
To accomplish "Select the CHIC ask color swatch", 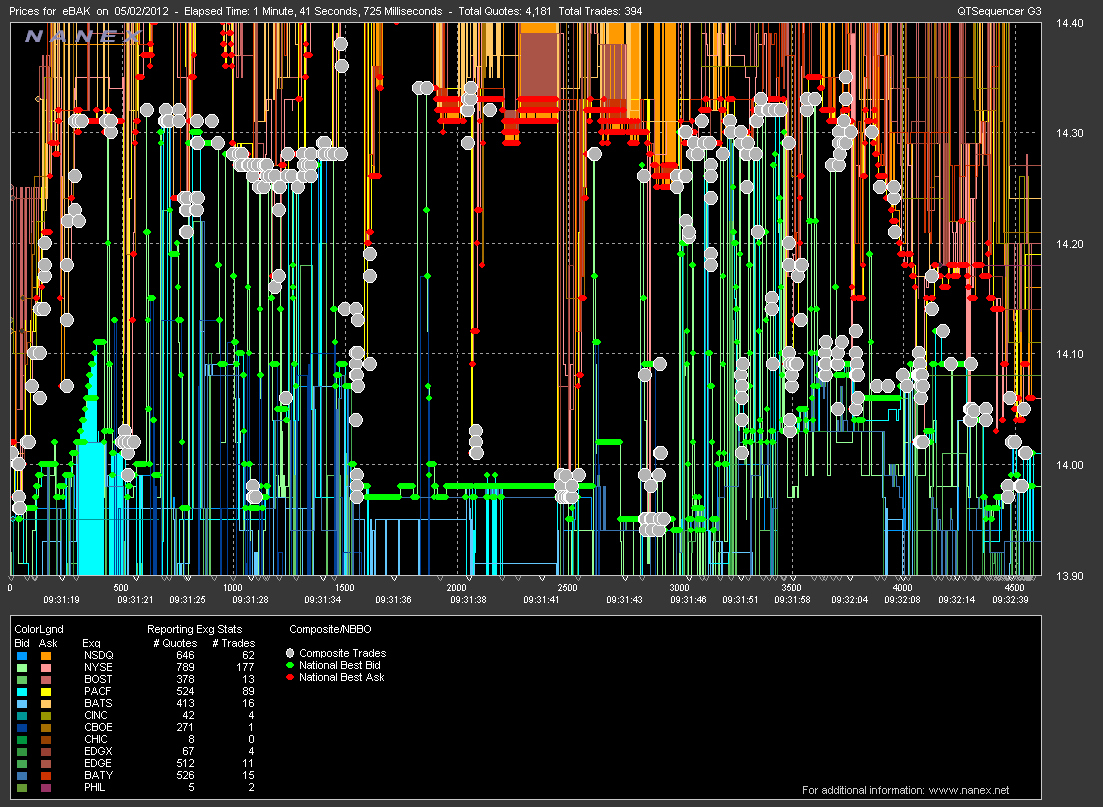I will coord(46,739).
